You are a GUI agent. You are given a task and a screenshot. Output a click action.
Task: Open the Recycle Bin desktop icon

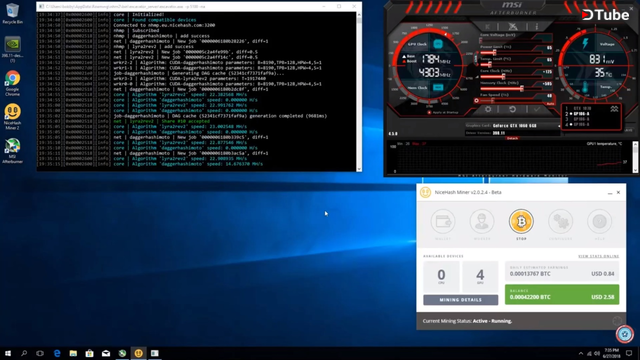click(12, 13)
